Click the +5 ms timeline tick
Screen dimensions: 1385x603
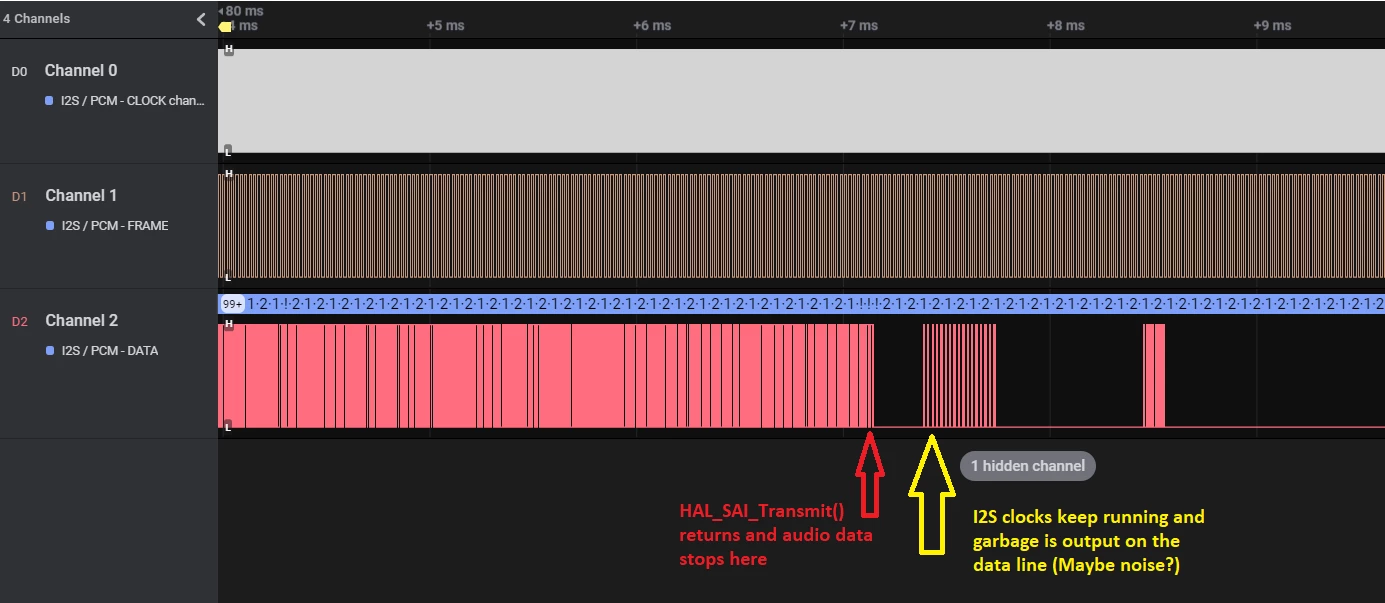pos(445,26)
